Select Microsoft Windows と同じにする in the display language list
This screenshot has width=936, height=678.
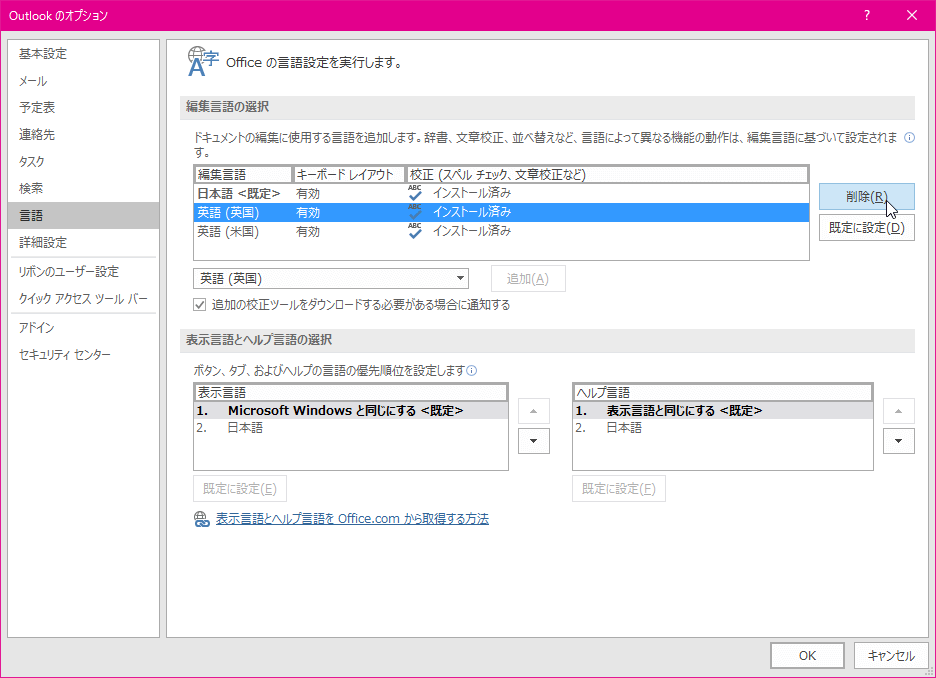pyautogui.click(x=351, y=411)
